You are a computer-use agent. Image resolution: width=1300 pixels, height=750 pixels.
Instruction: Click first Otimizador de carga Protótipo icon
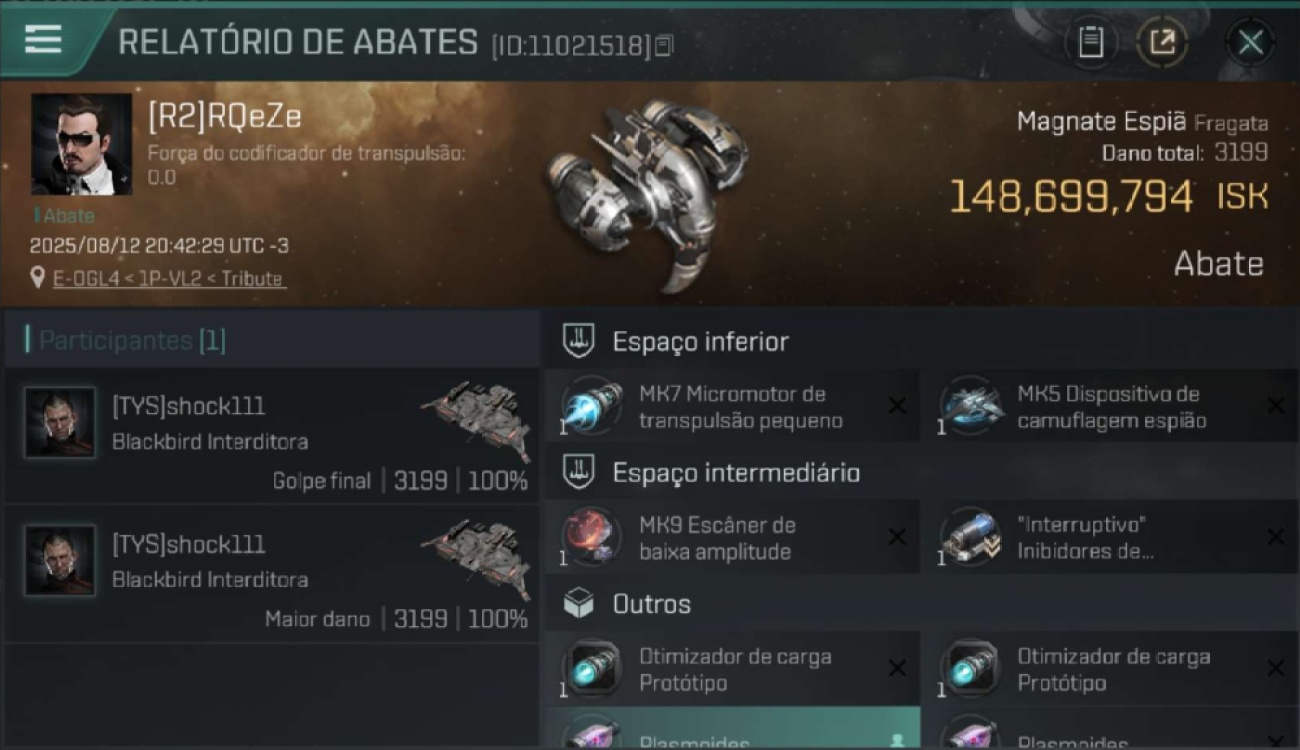pyautogui.click(x=591, y=669)
